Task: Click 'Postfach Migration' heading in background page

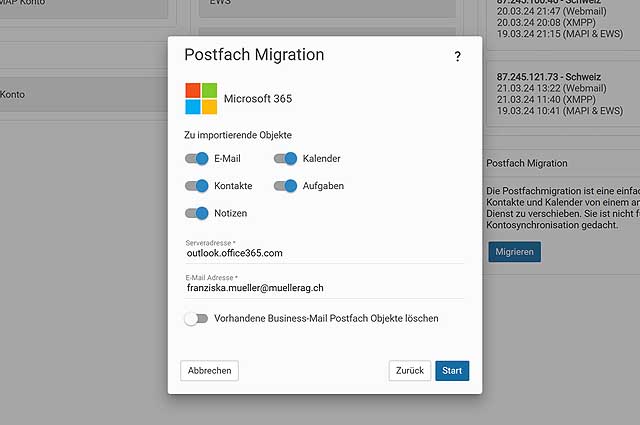Action: click(527, 163)
